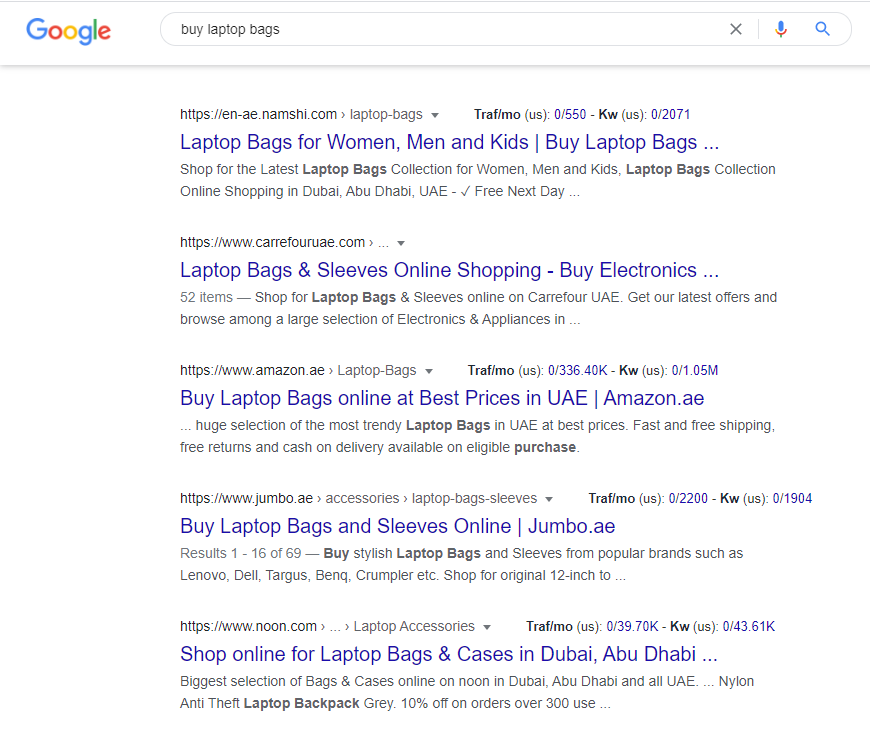Click the https://www.noon.com URL text
870x735 pixels.
[249, 627]
